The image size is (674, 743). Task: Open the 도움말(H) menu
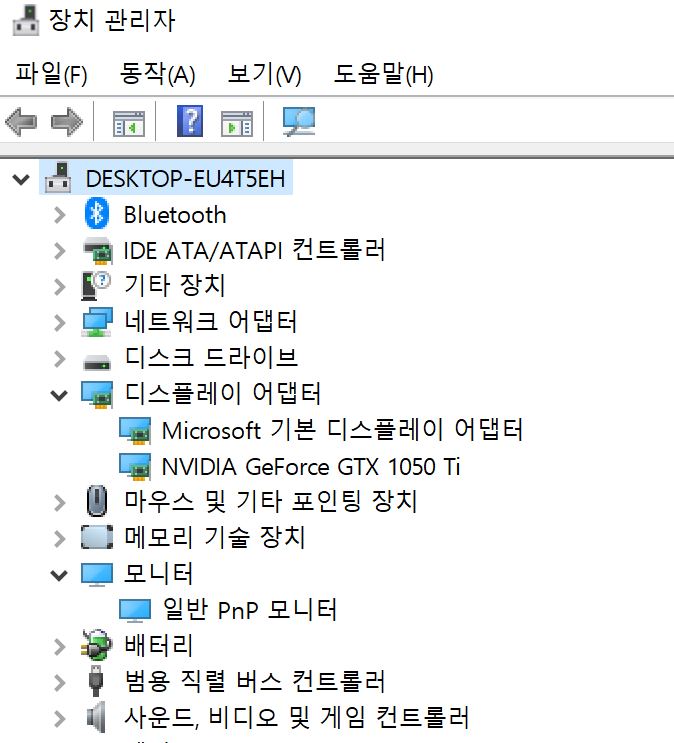[383, 74]
